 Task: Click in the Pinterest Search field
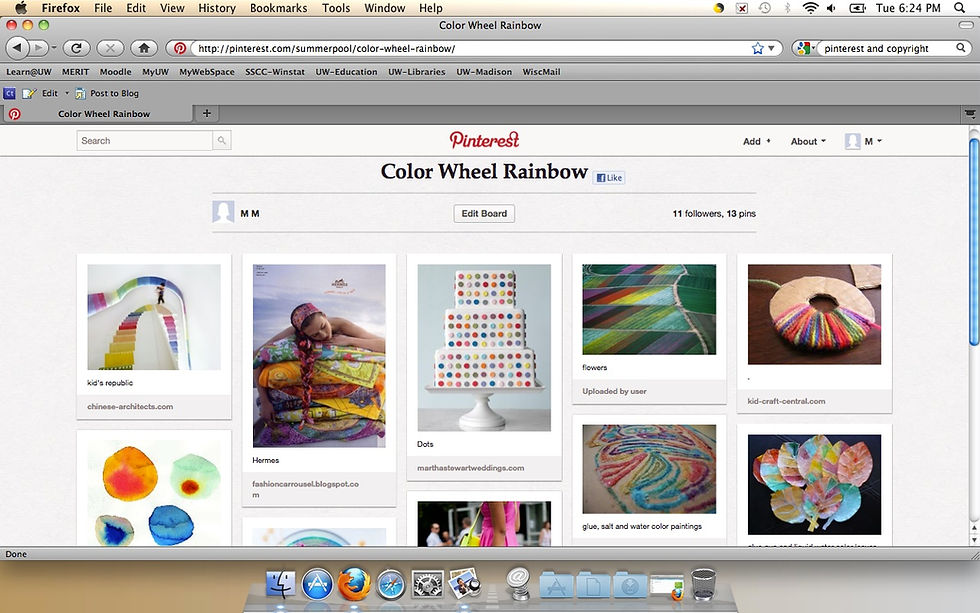click(x=144, y=141)
